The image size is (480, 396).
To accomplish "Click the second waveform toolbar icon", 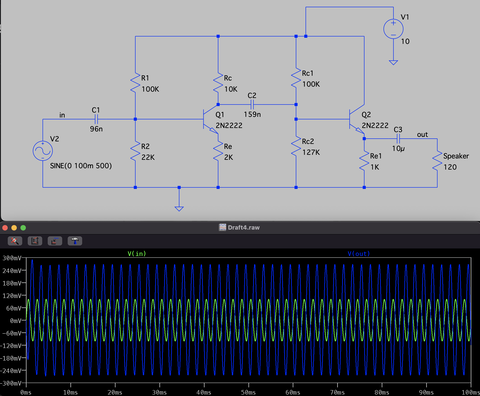I will pos(35,241).
